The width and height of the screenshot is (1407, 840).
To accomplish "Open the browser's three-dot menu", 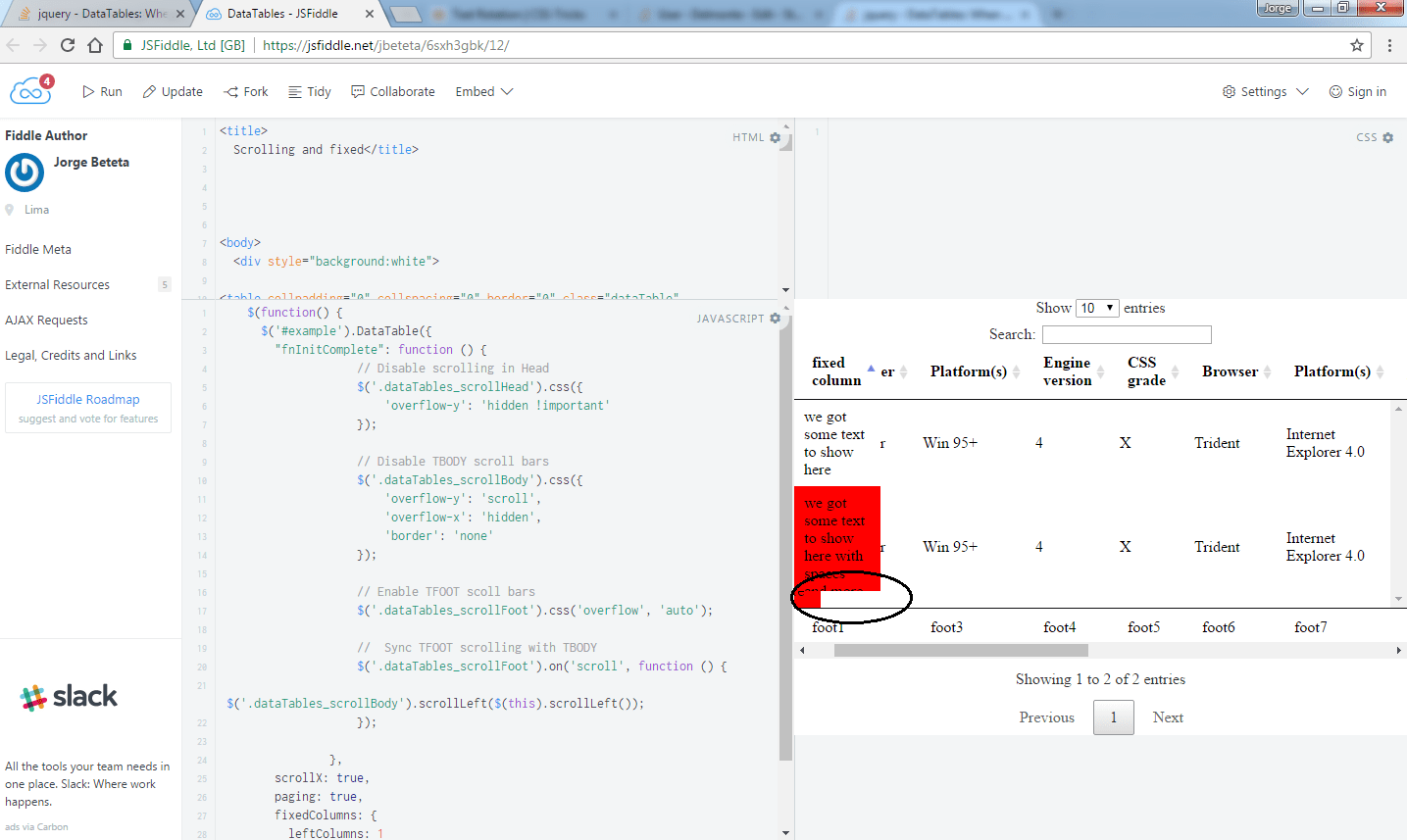I will click(1390, 44).
